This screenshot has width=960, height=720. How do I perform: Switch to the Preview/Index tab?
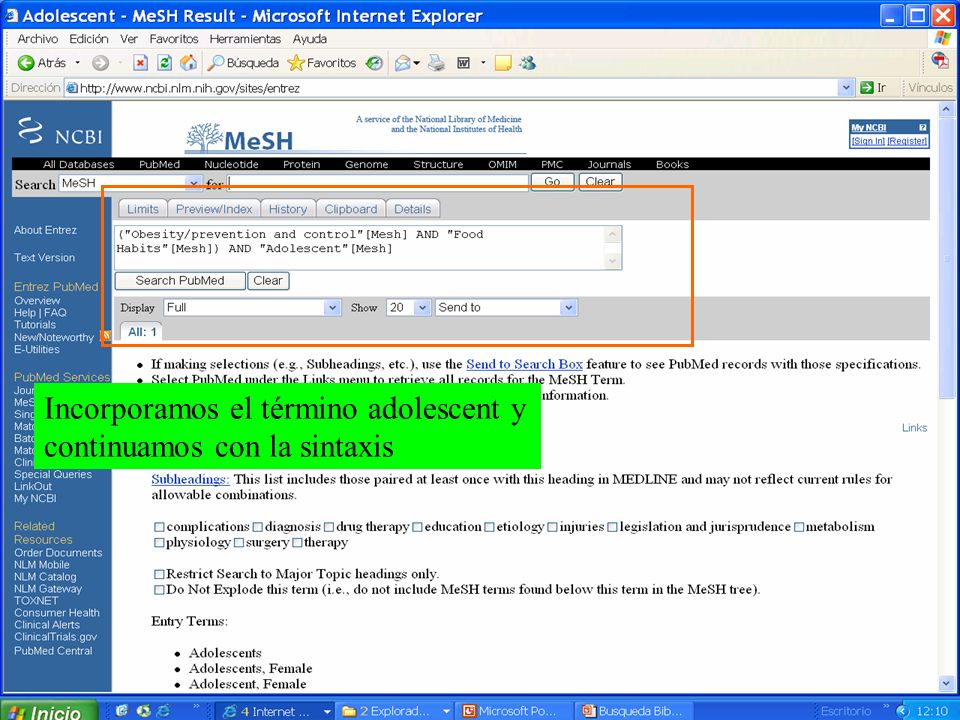[x=214, y=209]
